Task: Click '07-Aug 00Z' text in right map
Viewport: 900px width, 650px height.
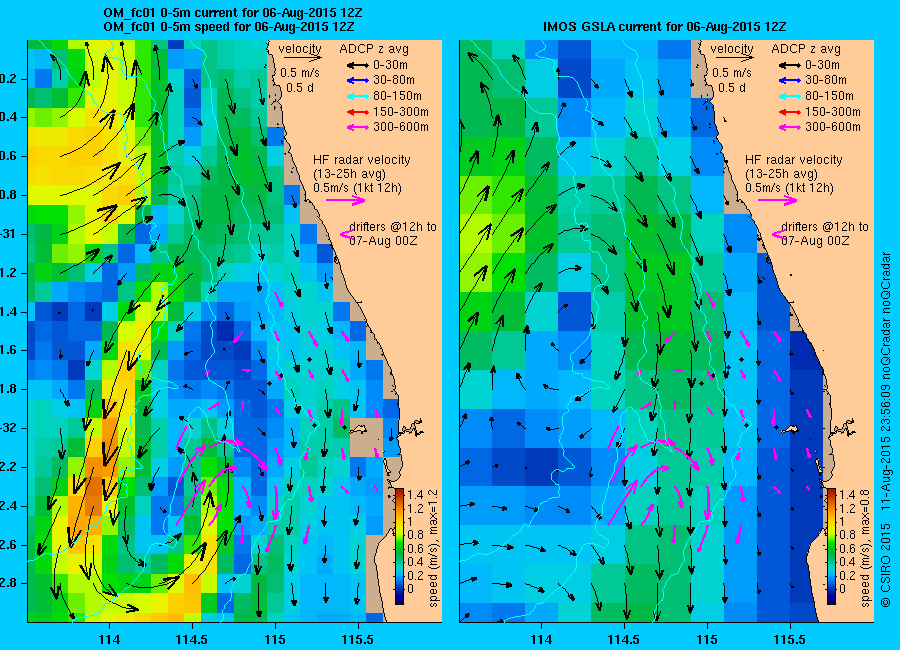Action: (x=815, y=241)
